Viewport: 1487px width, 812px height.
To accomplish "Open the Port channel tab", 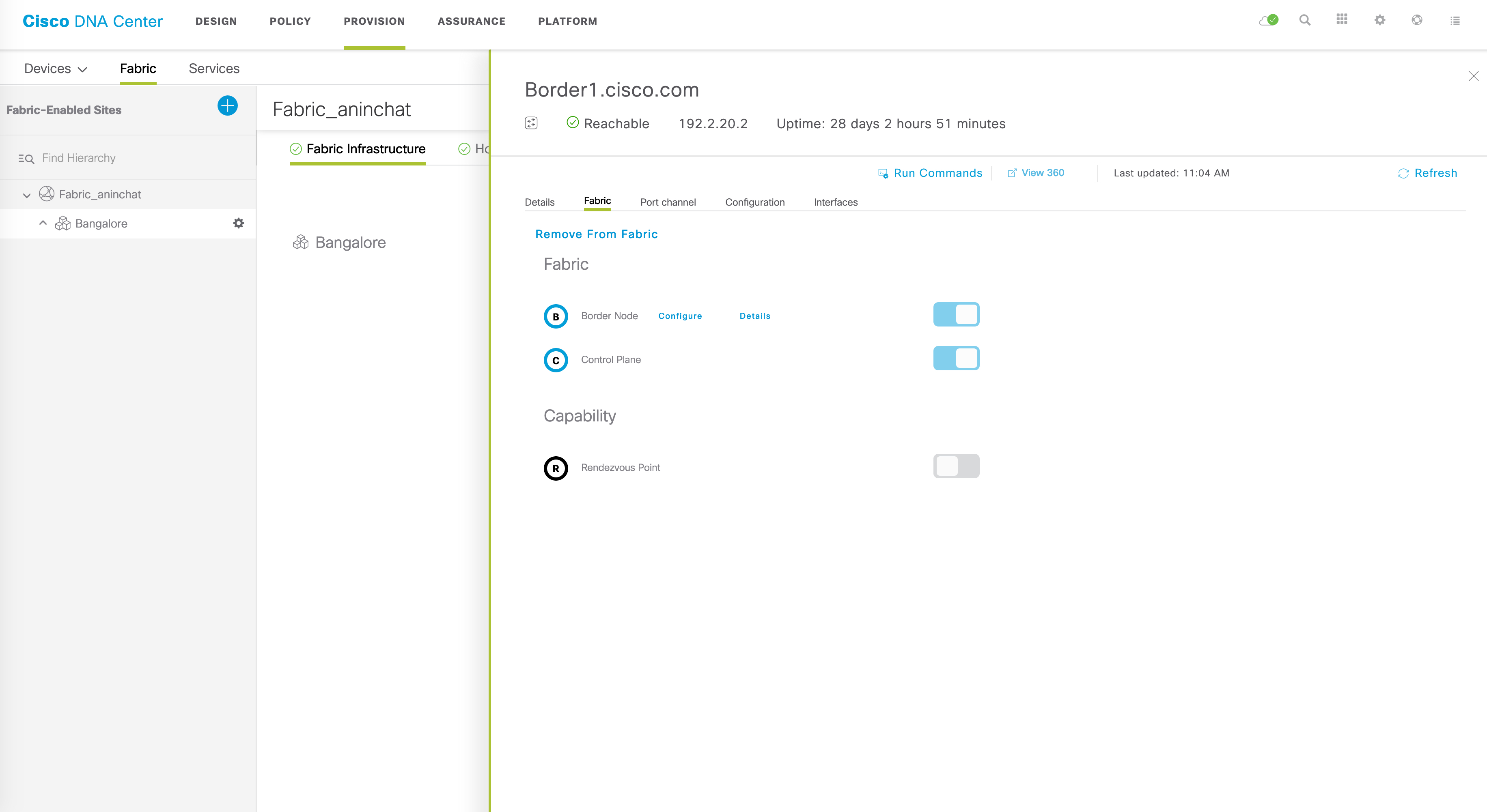I will pyautogui.click(x=668, y=202).
